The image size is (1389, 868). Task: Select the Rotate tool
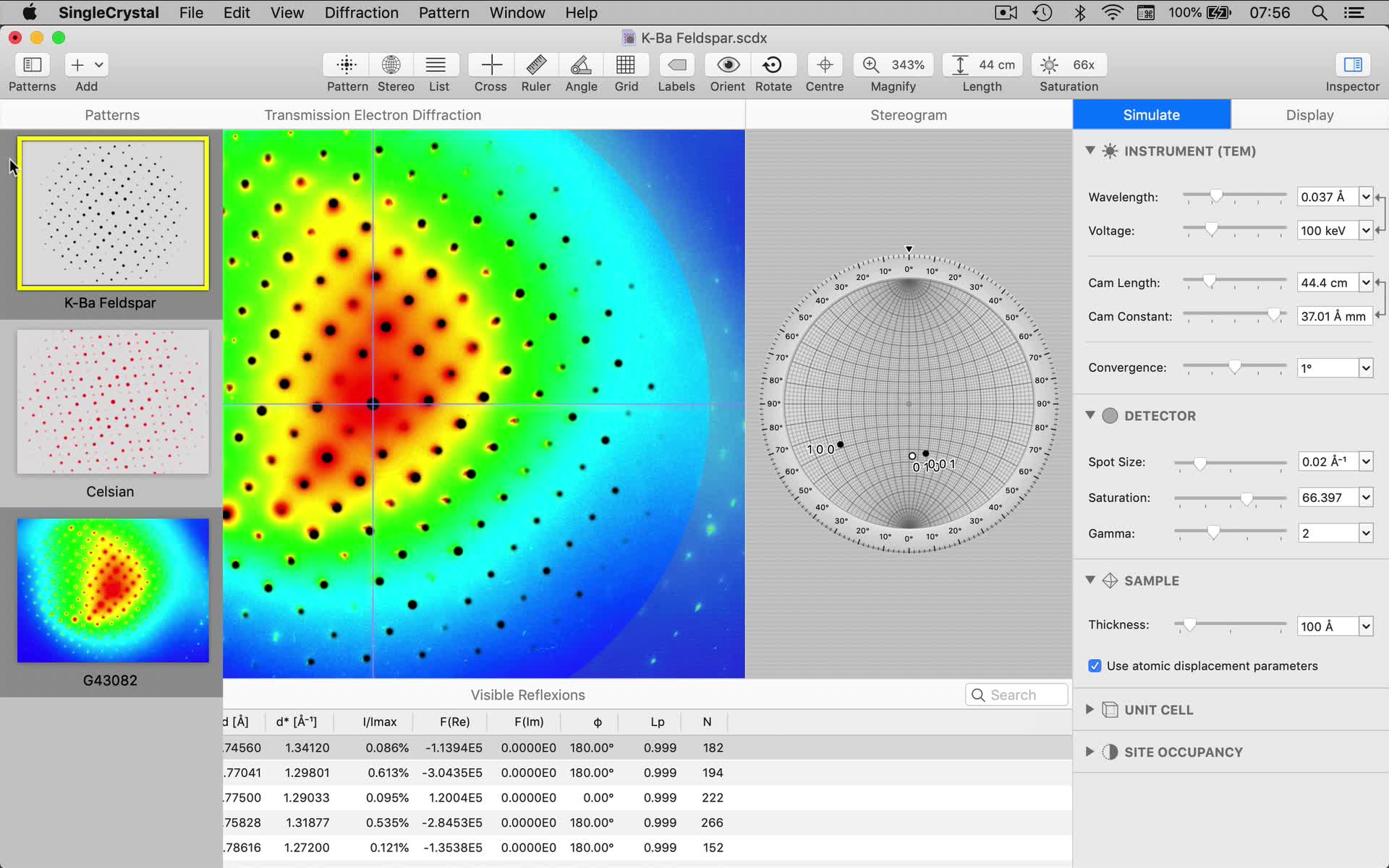[x=773, y=65]
